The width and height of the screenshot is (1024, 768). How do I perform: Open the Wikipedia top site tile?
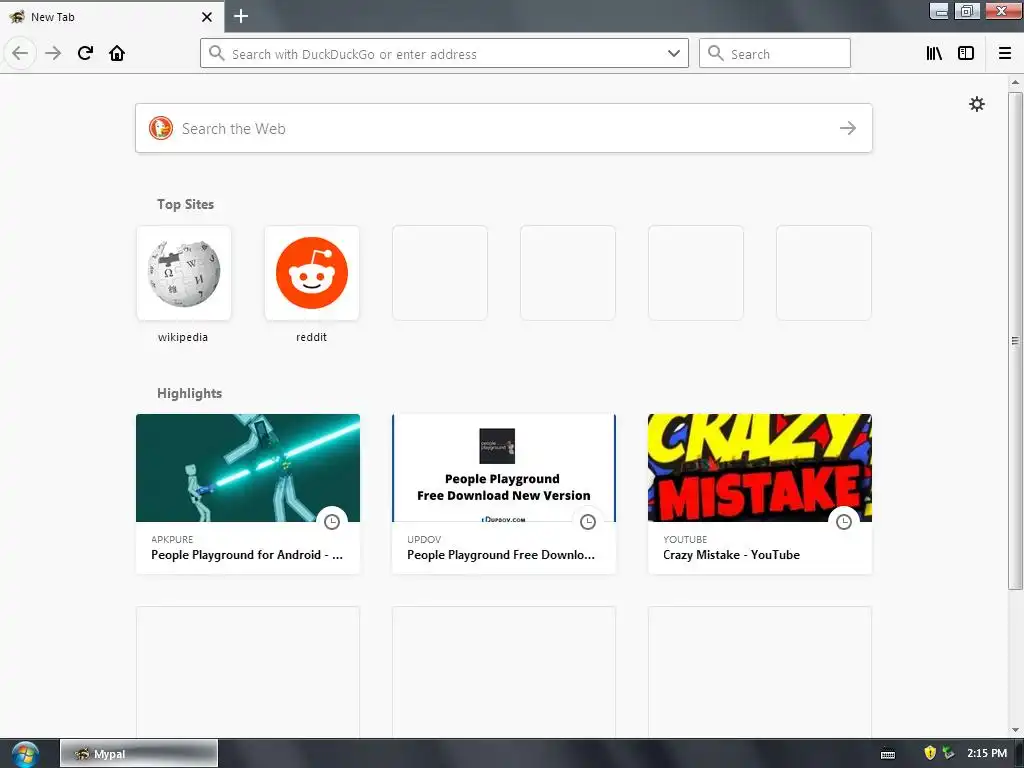(184, 273)
